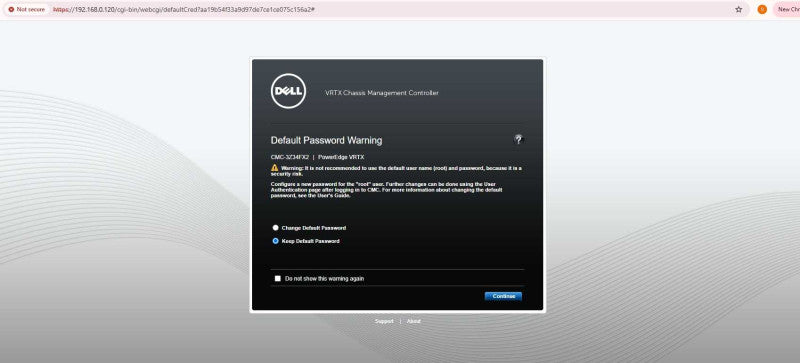Image resolution: width=800 pixels, height=363 pixels.
Task: Click the yellow warning triangle icon
Action: pos(274,167)
